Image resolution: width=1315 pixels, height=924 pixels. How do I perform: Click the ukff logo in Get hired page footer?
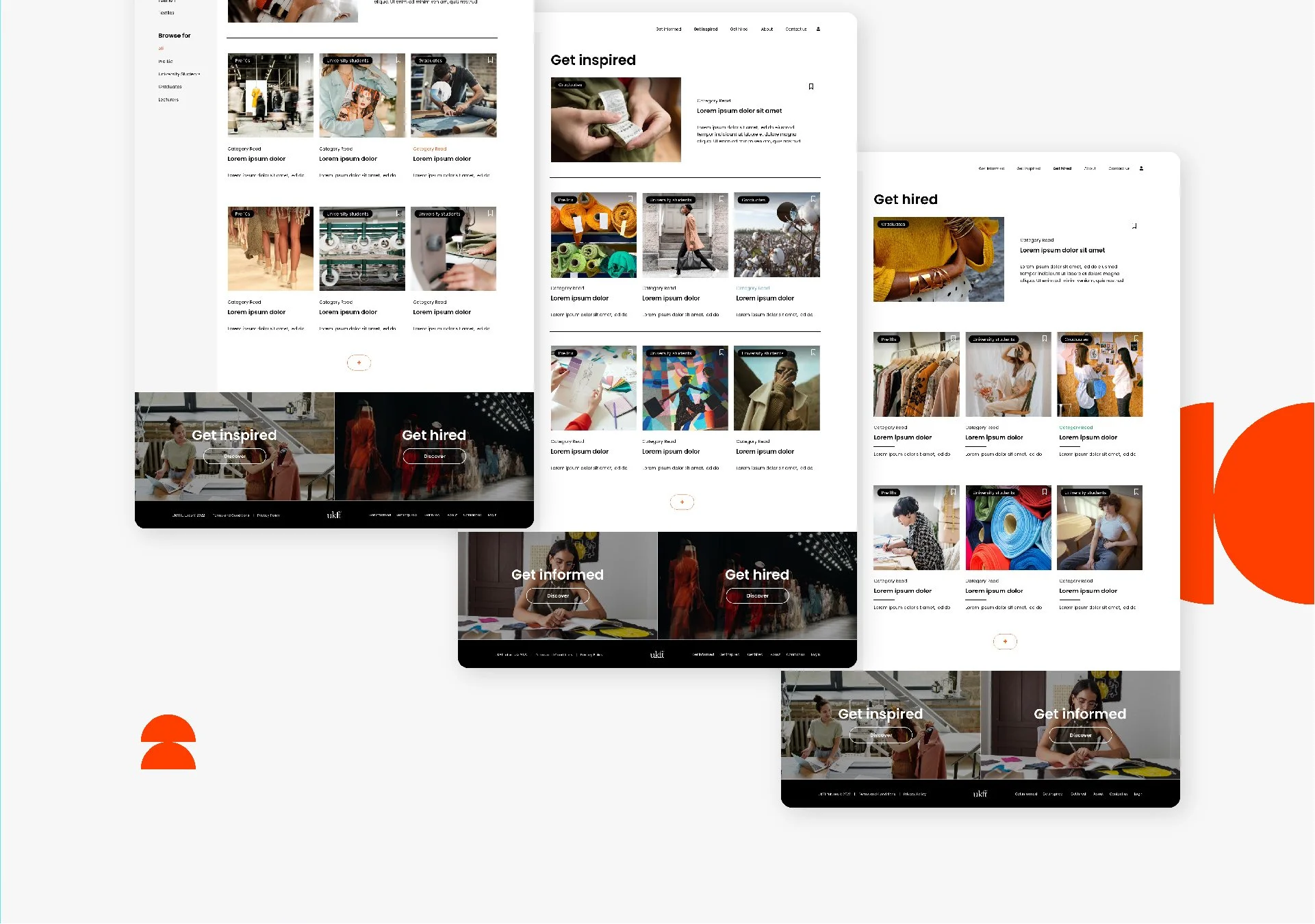tap(980, 794)
